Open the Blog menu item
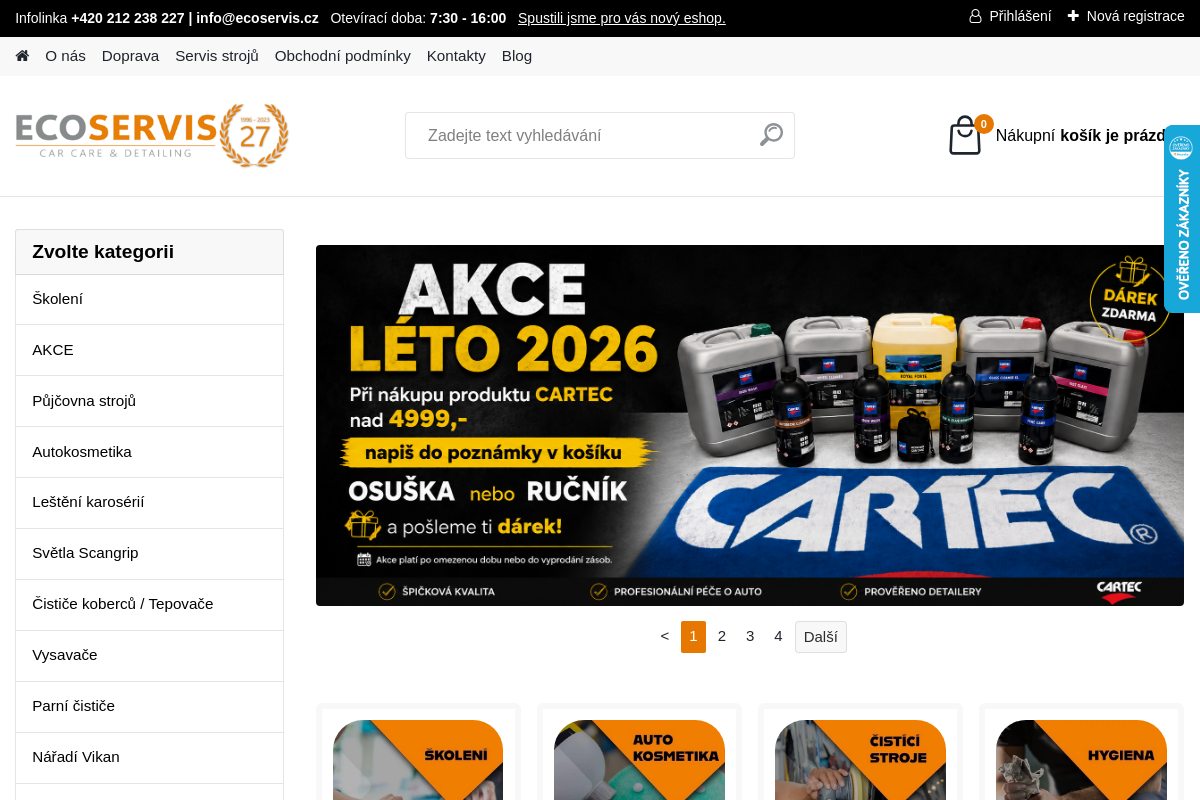 pyautogui.click(x=517, y=56)
